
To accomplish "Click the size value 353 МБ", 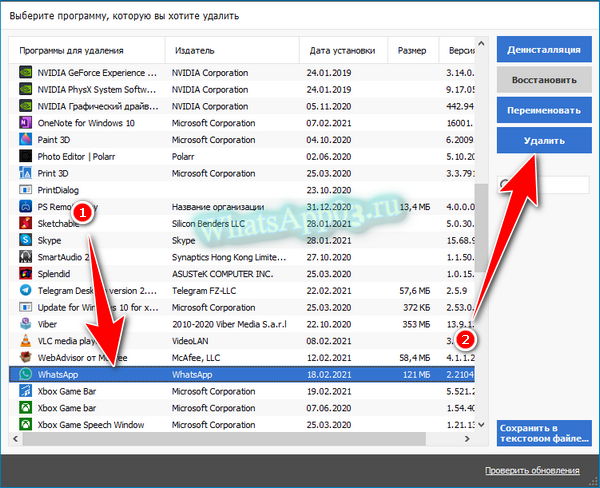I will pos(416,324).
